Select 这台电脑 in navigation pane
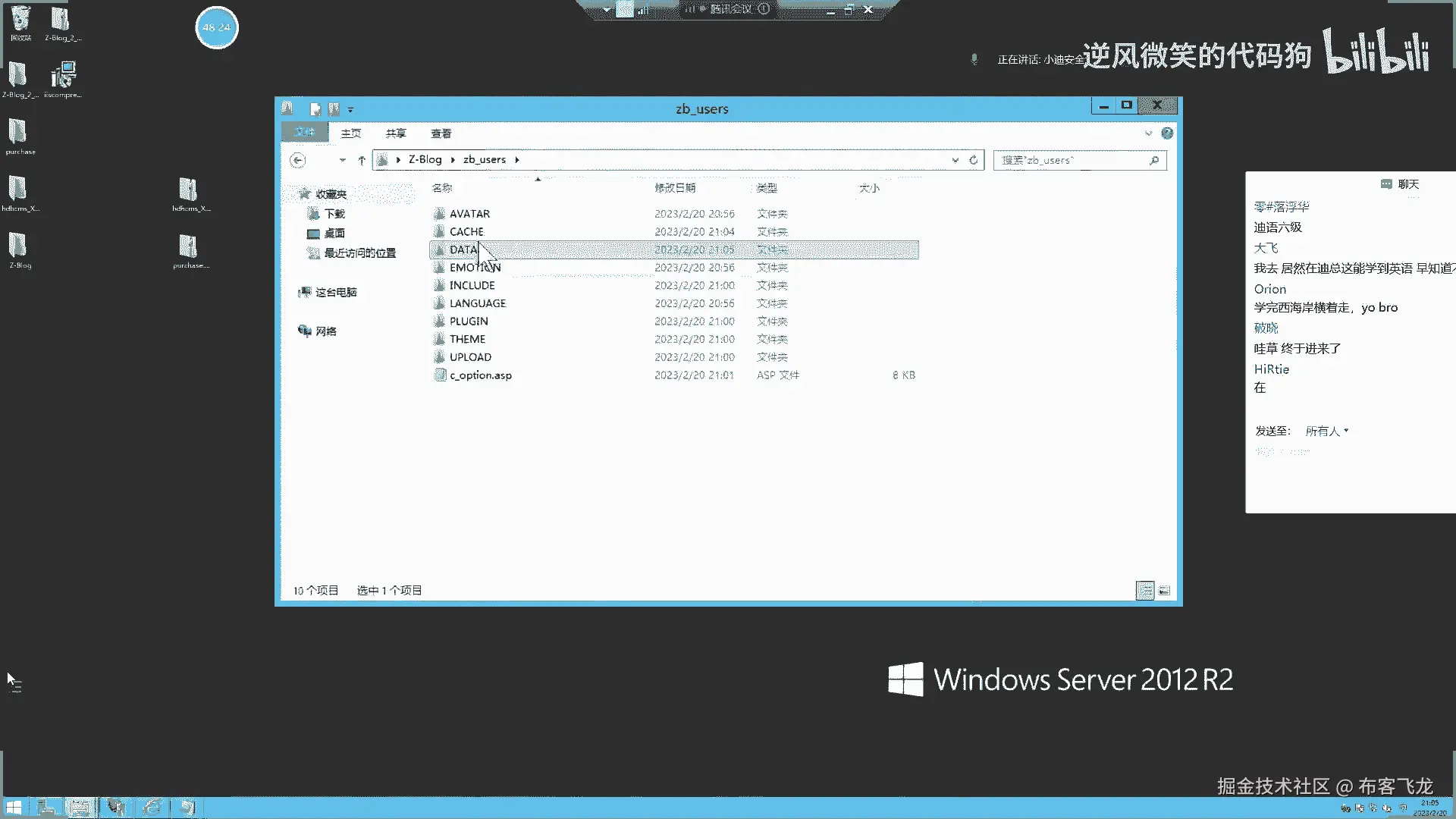 click(336, 292)
